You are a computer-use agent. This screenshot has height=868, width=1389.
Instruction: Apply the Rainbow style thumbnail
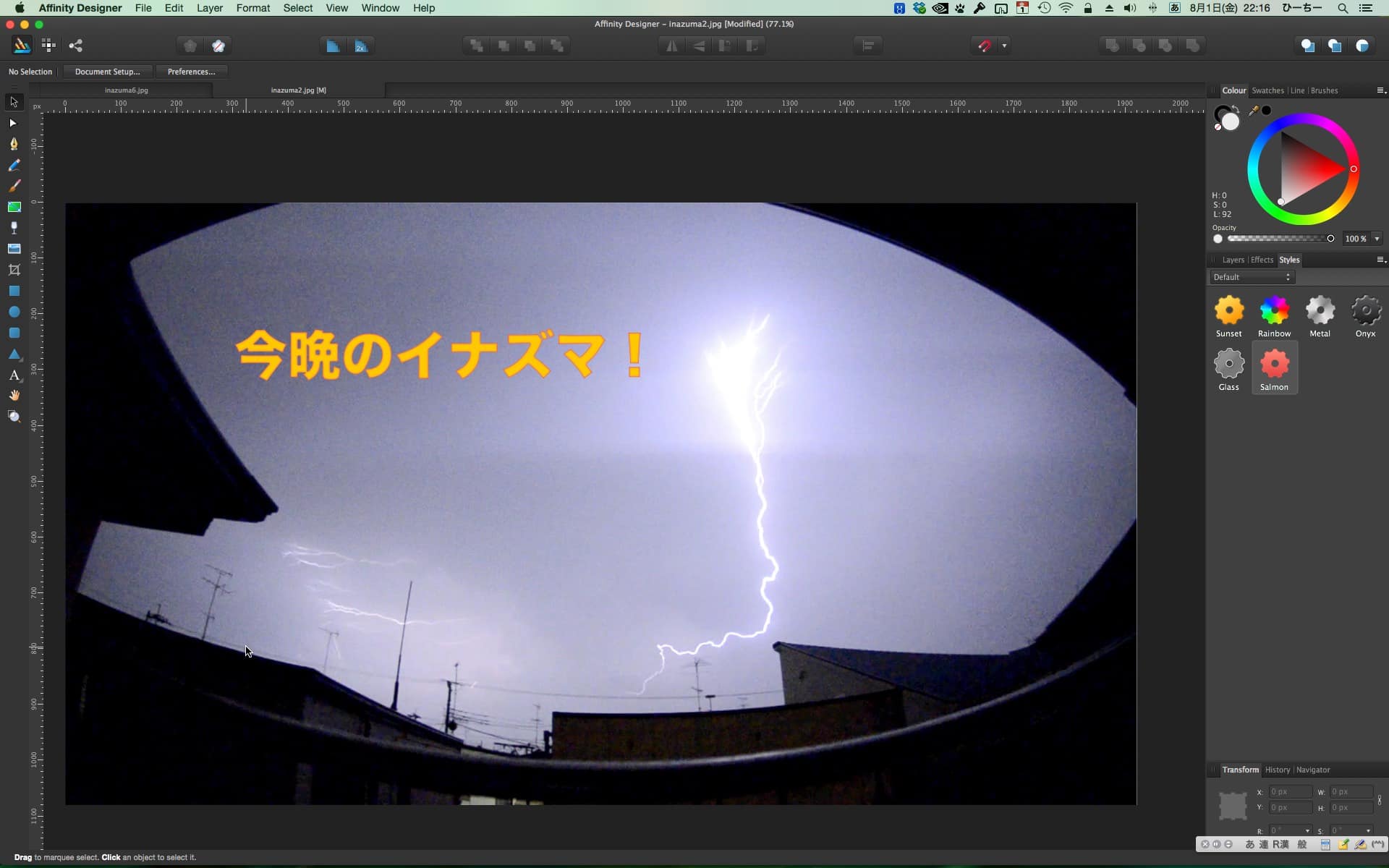click(x=1274, y=312)
